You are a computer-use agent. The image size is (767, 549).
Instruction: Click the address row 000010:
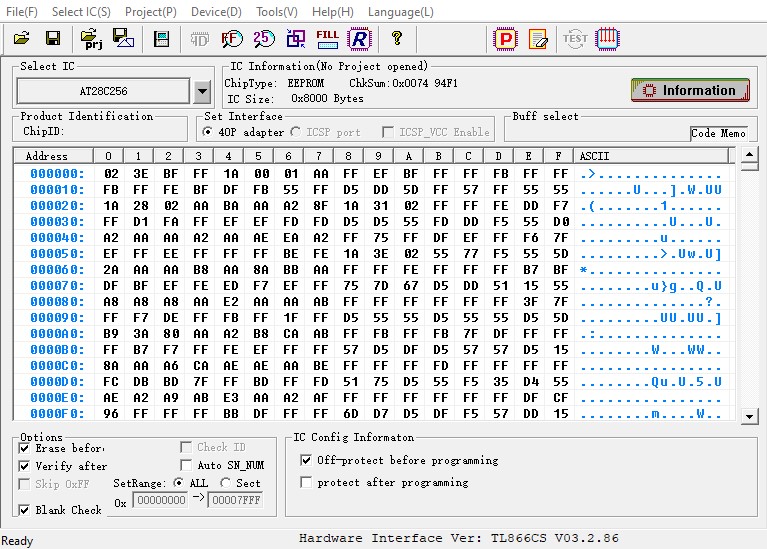57,190
